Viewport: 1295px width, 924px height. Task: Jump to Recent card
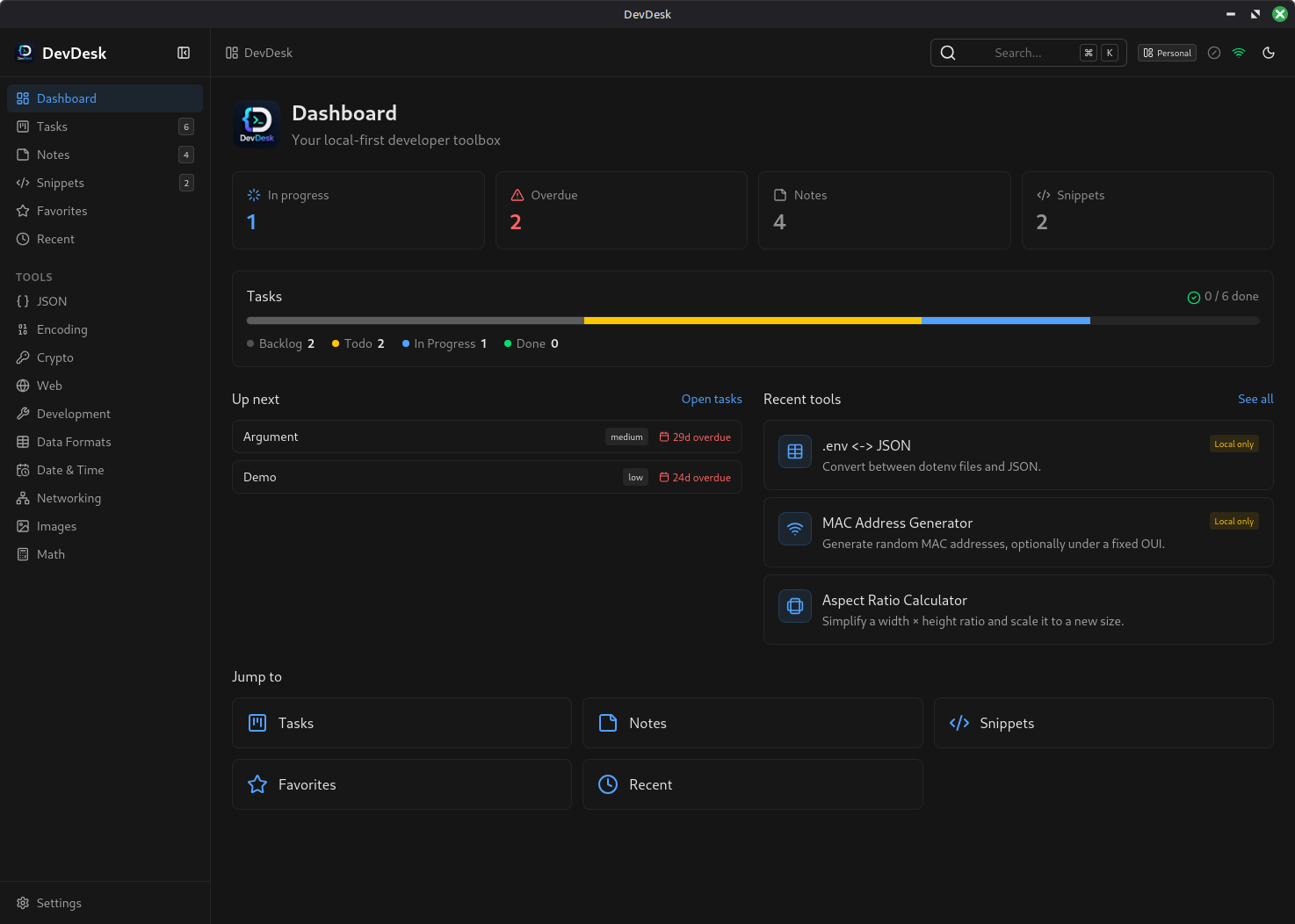(753, 784)
